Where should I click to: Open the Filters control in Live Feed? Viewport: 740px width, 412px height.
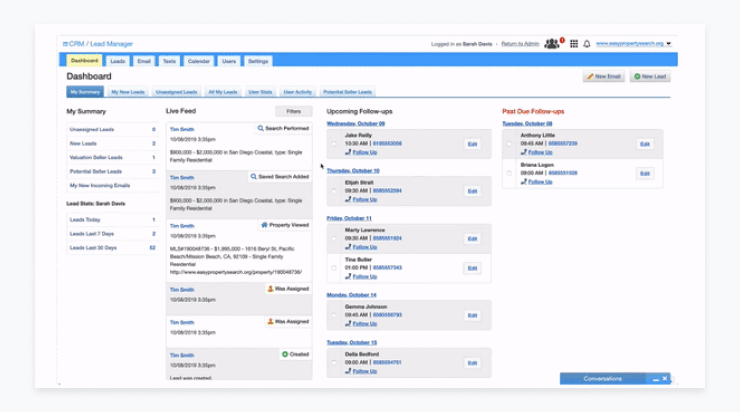click(293, 111)
